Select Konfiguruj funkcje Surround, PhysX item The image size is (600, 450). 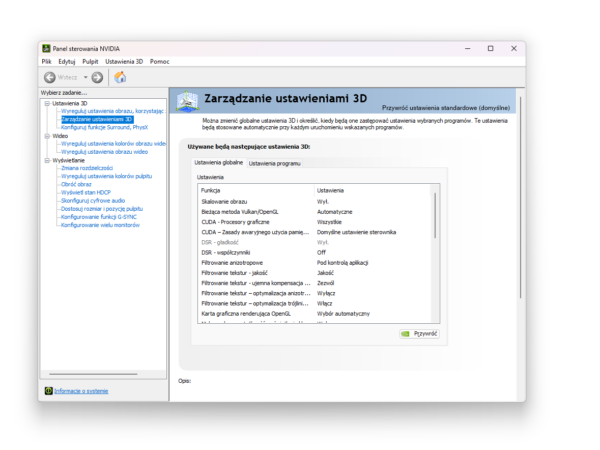104,127
